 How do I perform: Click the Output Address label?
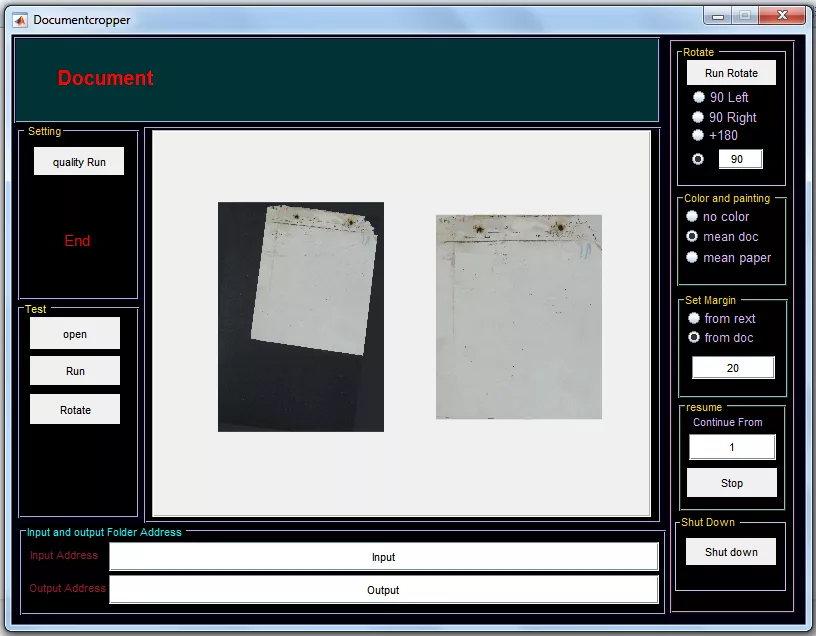click(67, 588)
